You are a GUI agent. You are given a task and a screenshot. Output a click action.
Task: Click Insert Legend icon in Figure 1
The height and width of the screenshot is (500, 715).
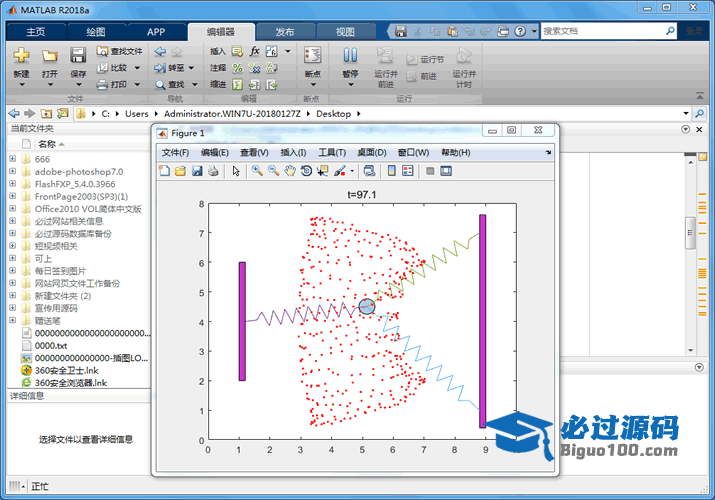pos(408,171)
